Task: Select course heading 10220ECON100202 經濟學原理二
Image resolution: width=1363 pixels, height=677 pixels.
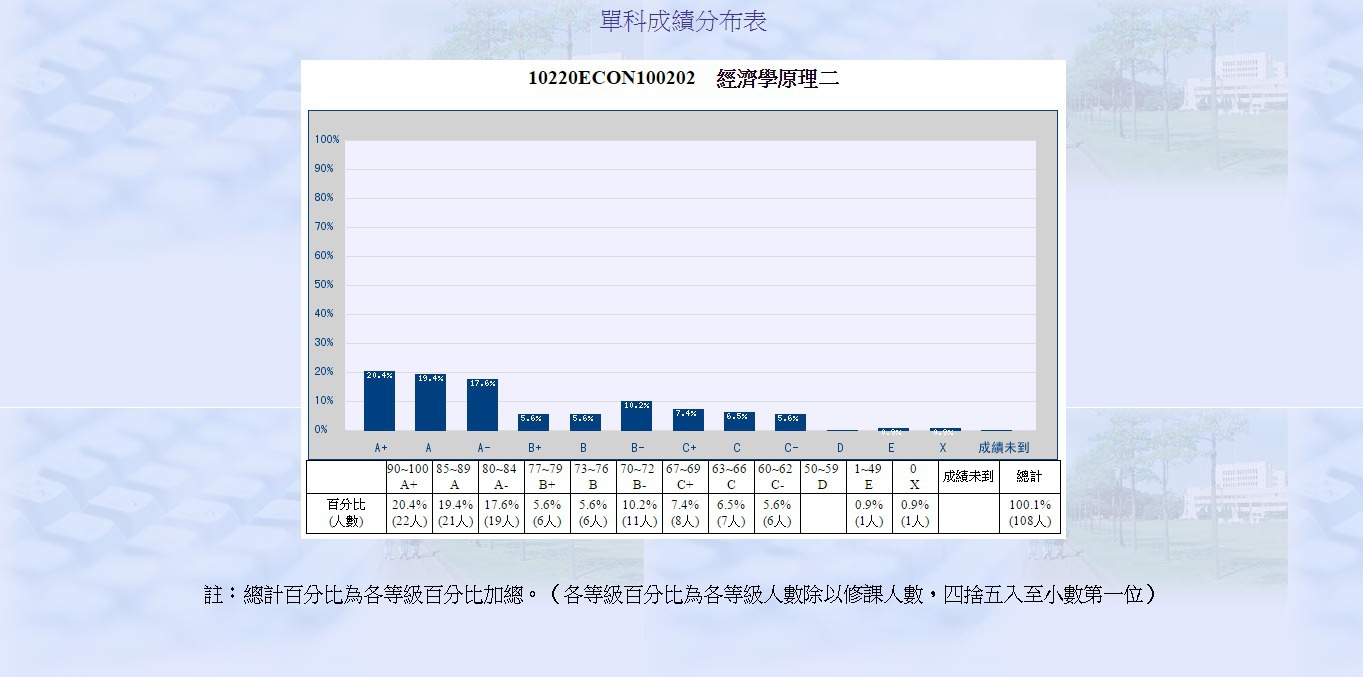Action: [683, 79]
